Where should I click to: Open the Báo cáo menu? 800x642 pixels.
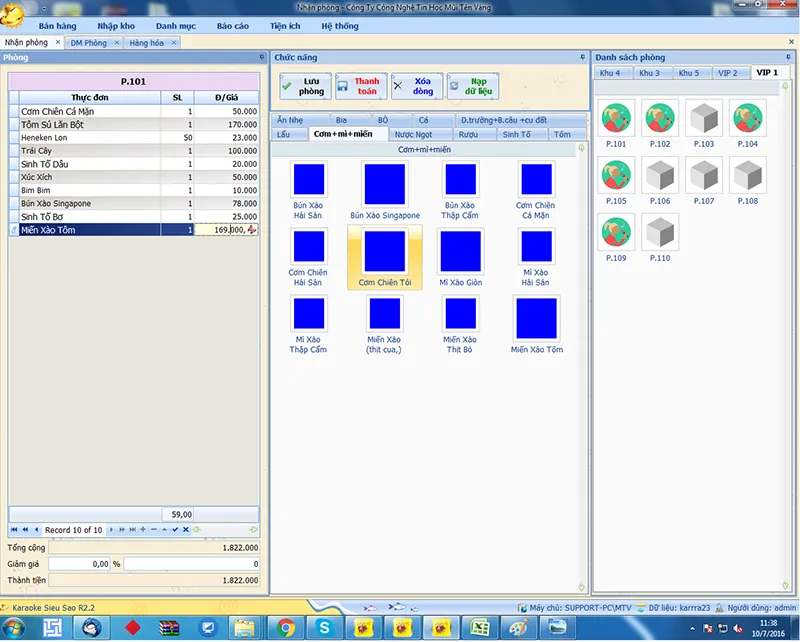point(233,26)
